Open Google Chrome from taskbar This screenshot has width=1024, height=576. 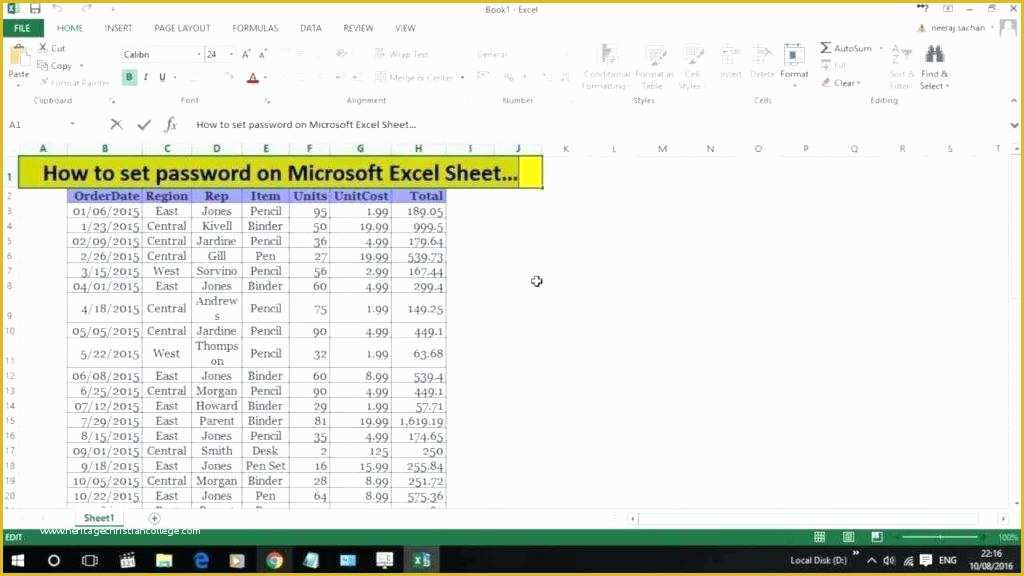[x=274, y=560]
